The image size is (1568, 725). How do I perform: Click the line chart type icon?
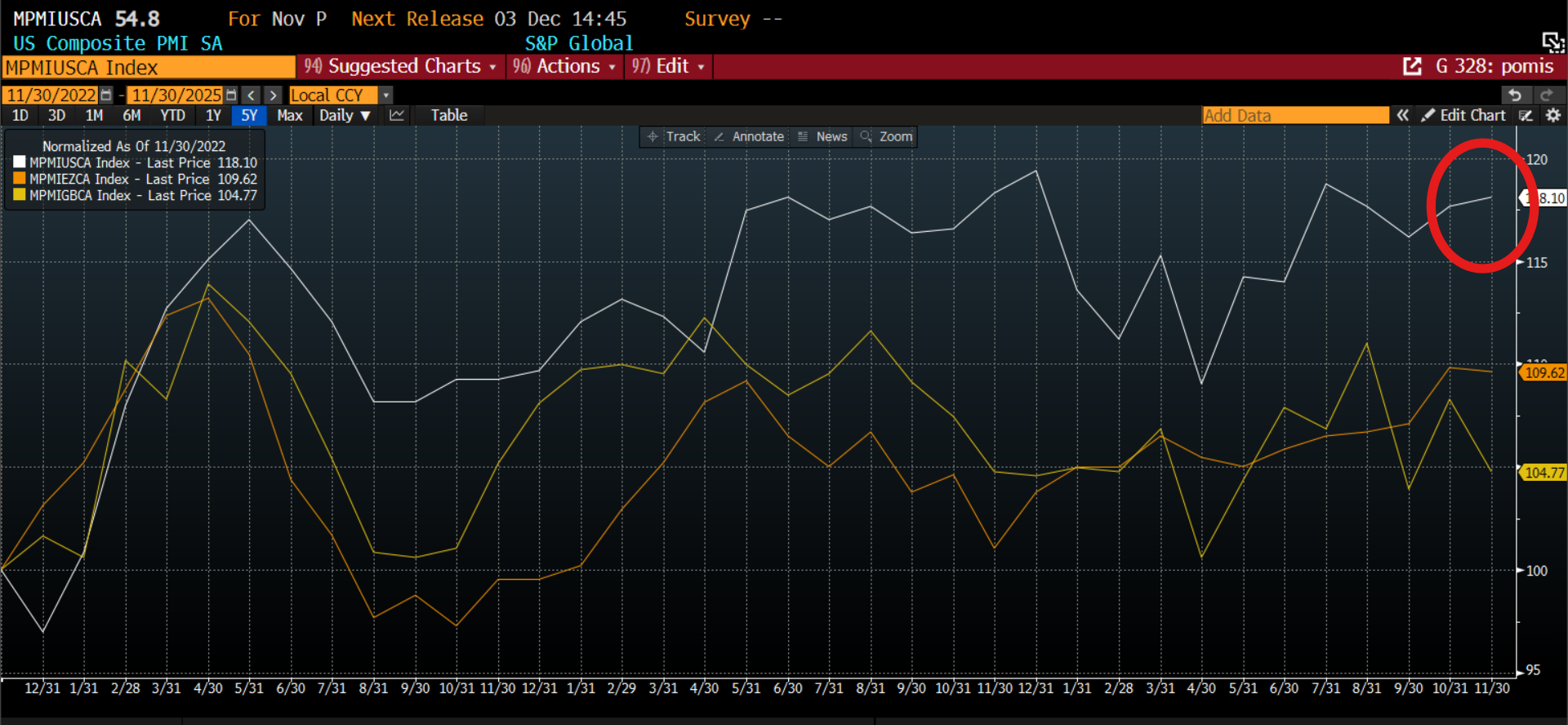tap(397, 116)
